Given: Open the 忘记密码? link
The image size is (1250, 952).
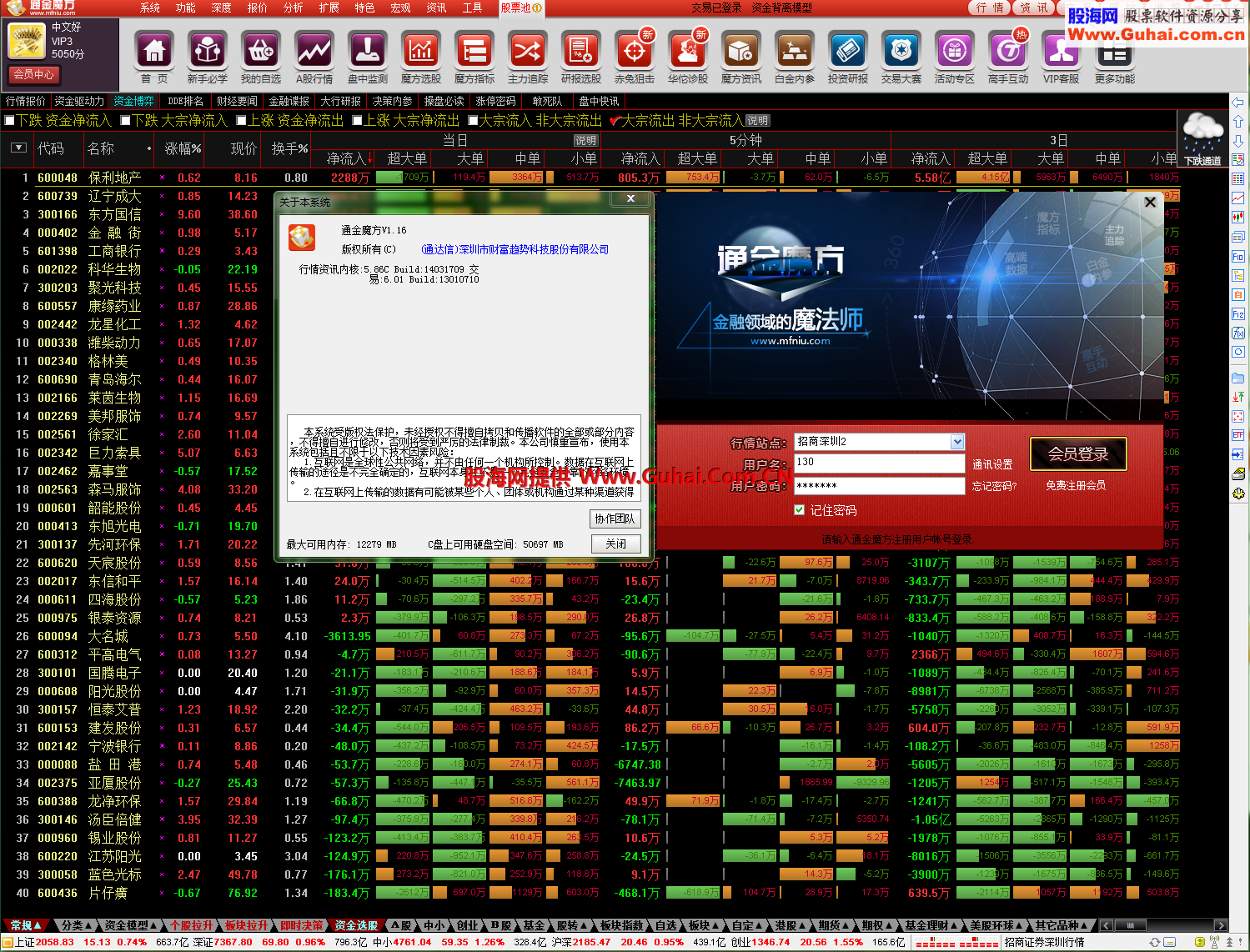Looking at the screenshot, I should click(x=994, y=486).
